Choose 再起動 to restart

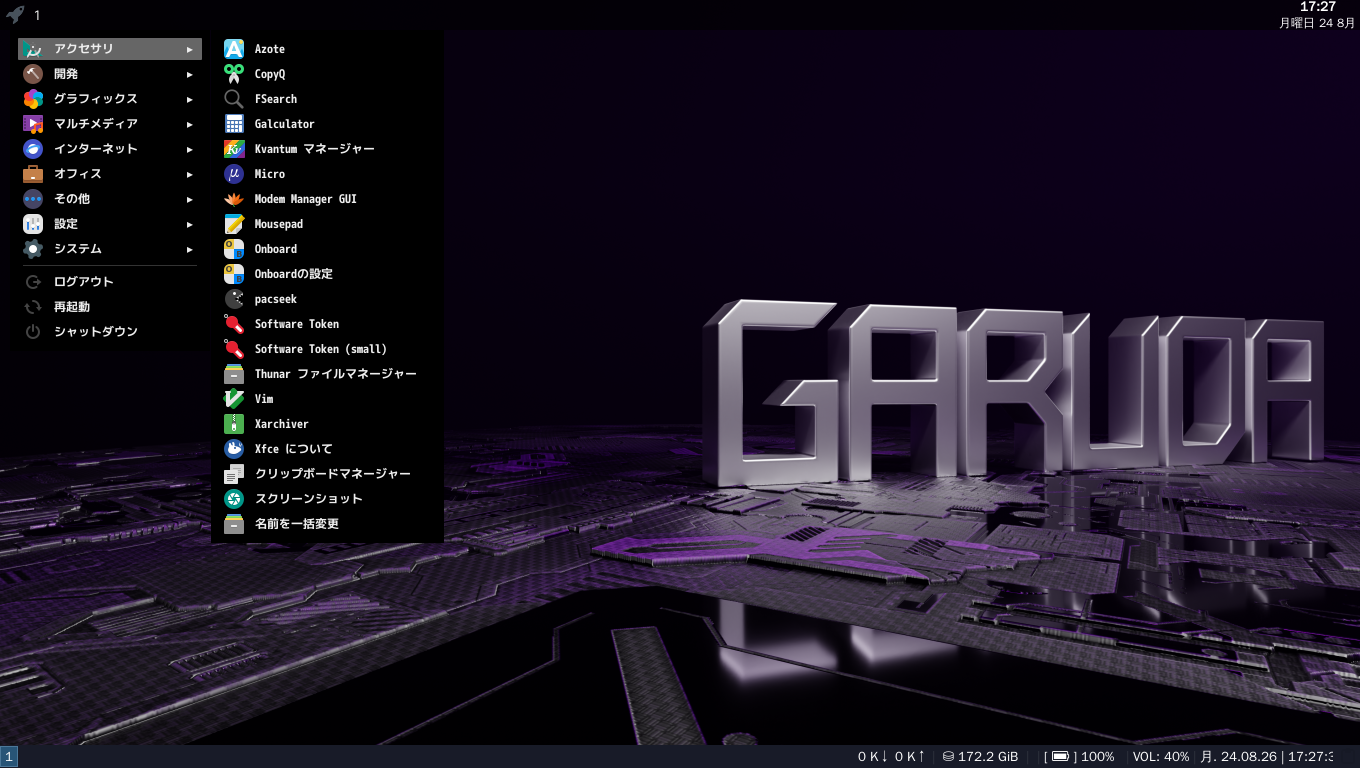coord(110,307)
